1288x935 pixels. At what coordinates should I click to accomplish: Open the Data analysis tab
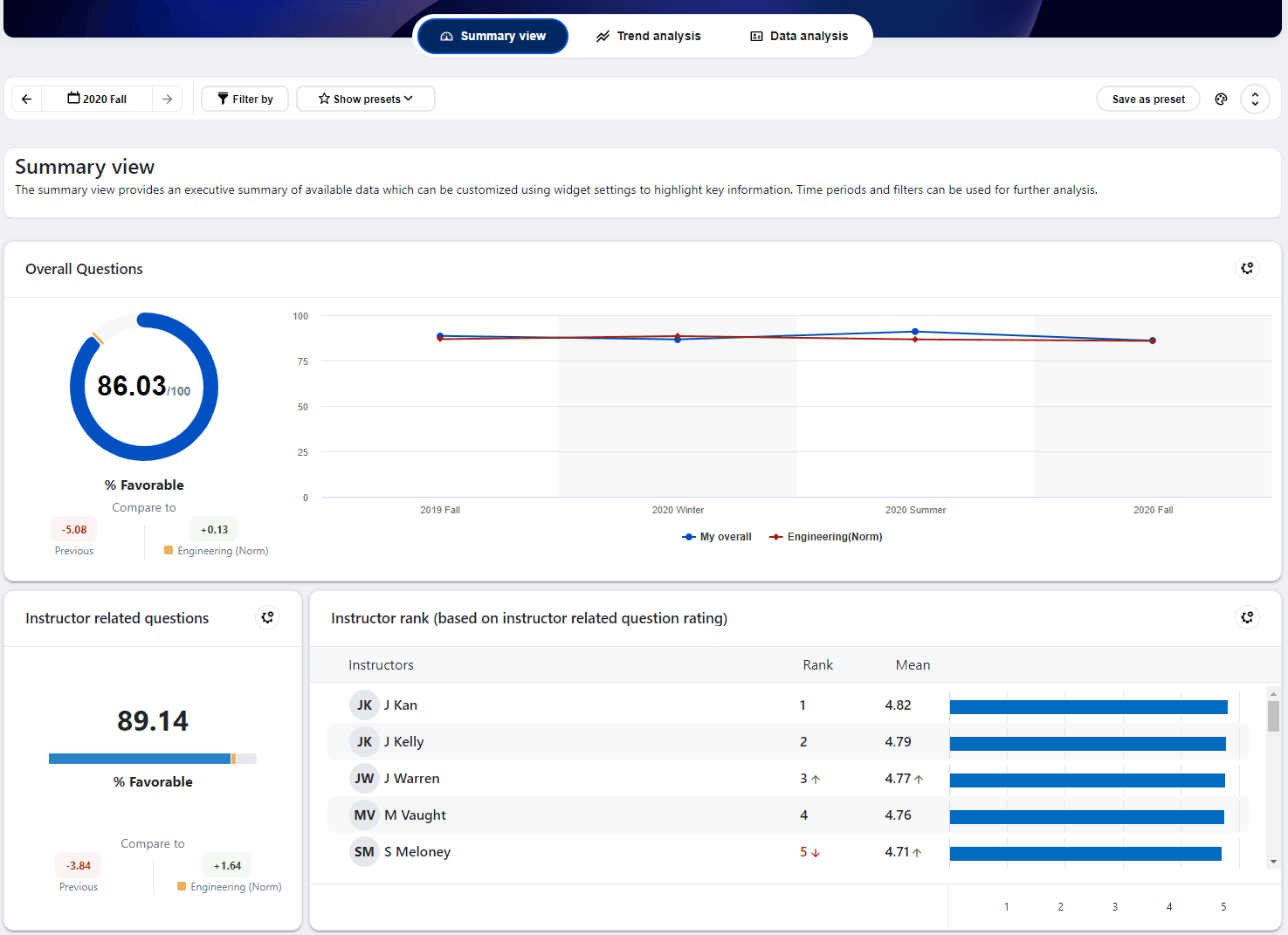coord(799,36)
